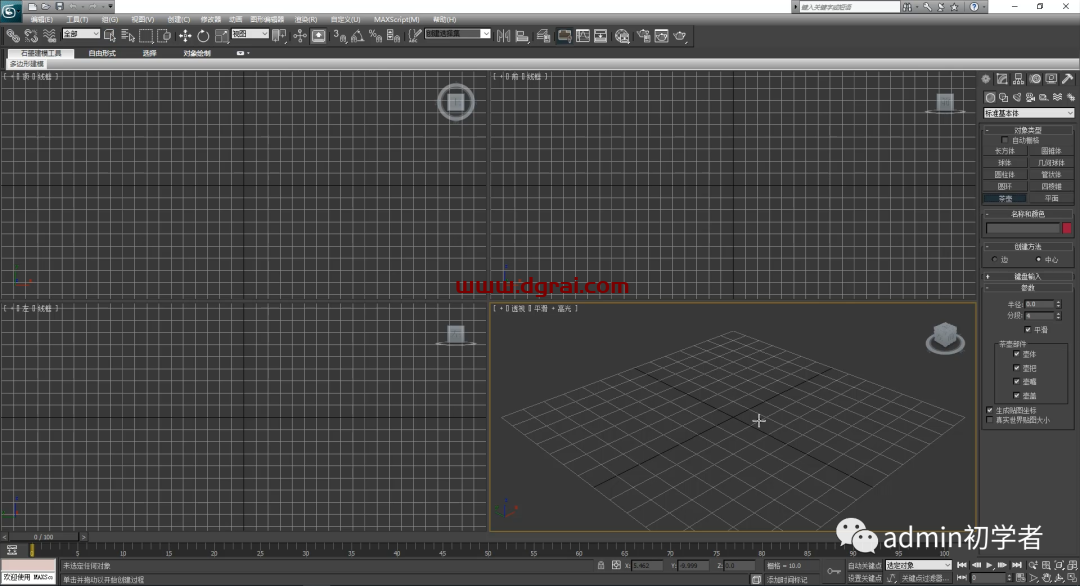Activate the Select Object tool
Viewport: 1080px width, 586px height.
(x=110, y=35)
